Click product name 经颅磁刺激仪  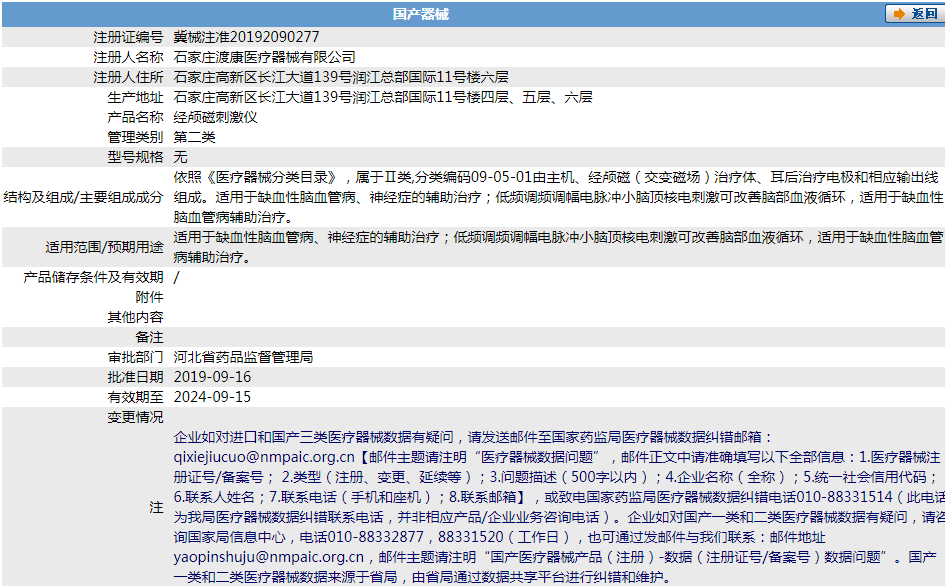[x=215, y=117]
